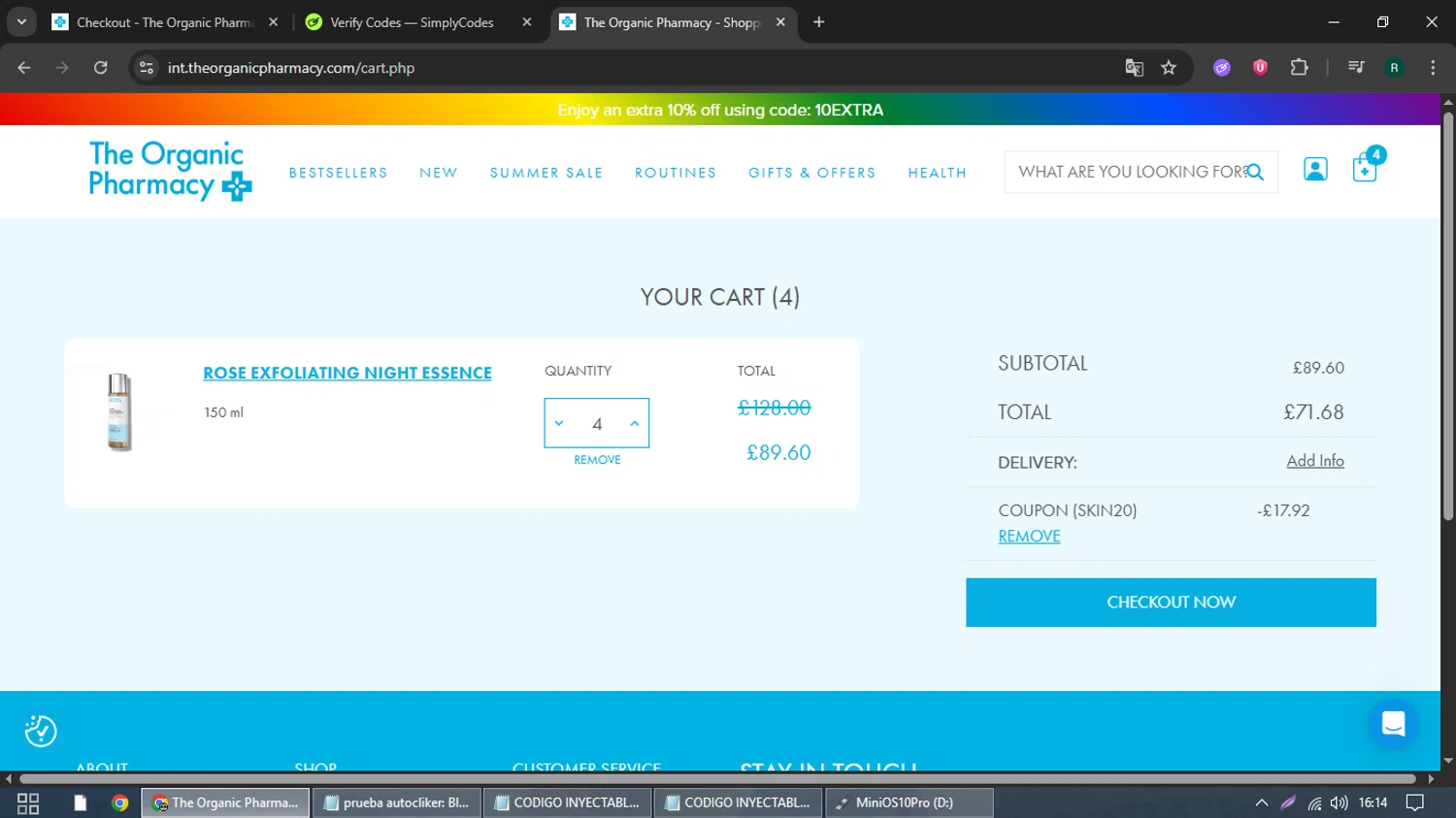Open the Rose Exfoliating Night Essence link
The width and height of the screenshot is (1456, 818).
[347, 373]
